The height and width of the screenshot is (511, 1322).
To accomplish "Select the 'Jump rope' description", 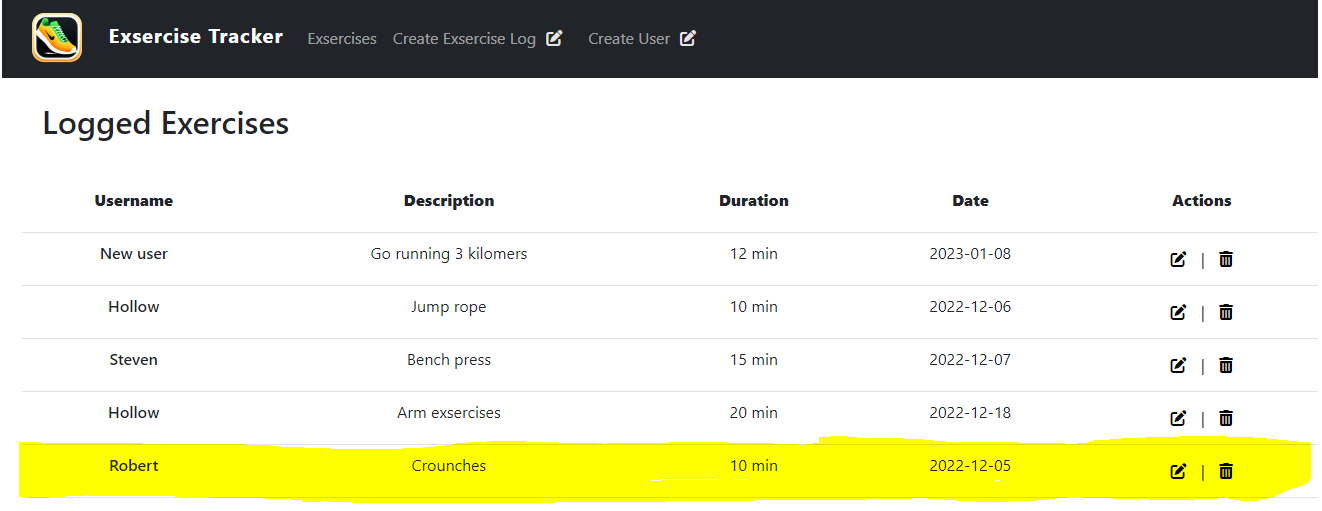I will tap(449, 307).
